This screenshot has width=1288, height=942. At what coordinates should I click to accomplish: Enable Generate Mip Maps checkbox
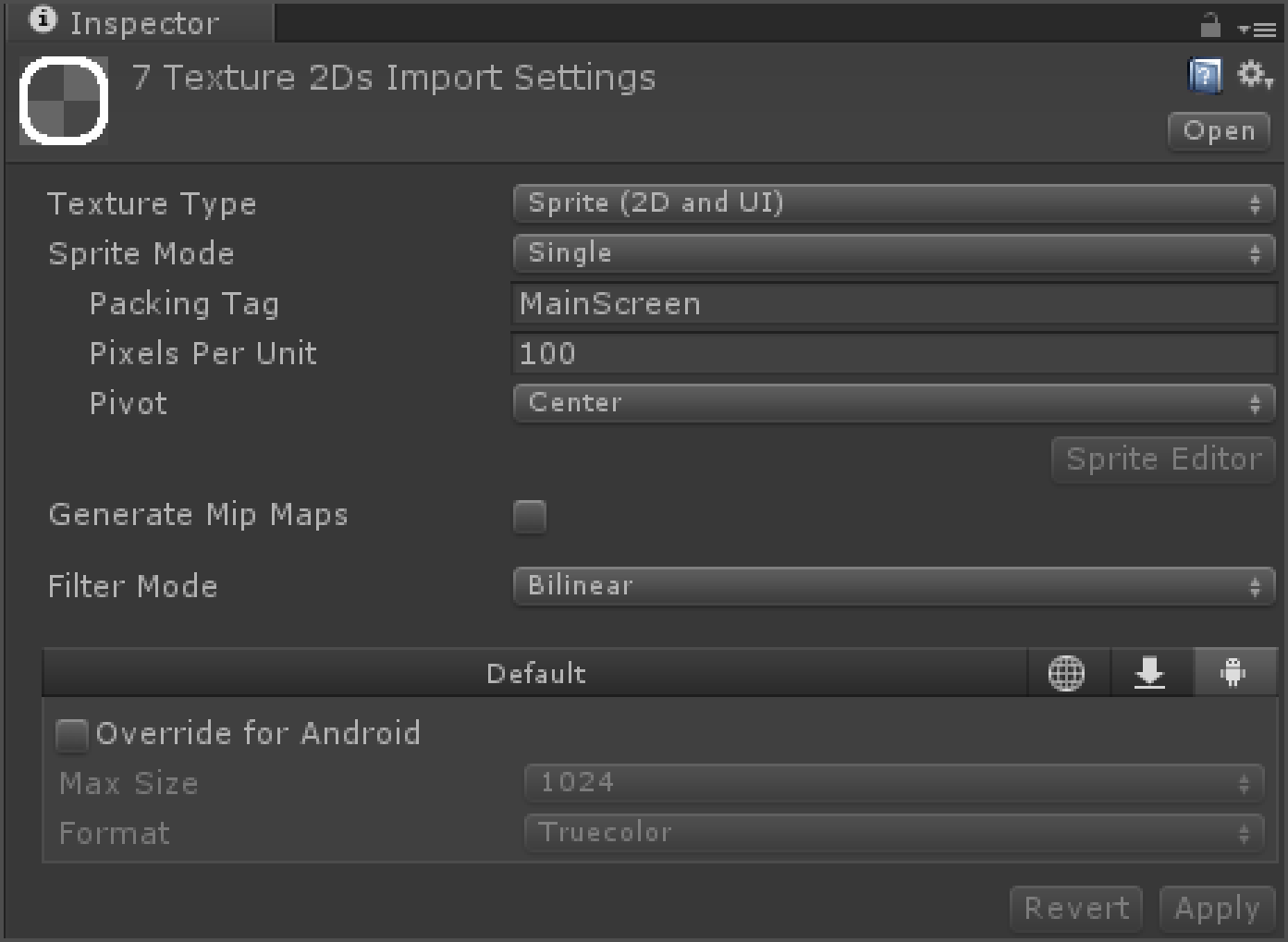[530, 517]
